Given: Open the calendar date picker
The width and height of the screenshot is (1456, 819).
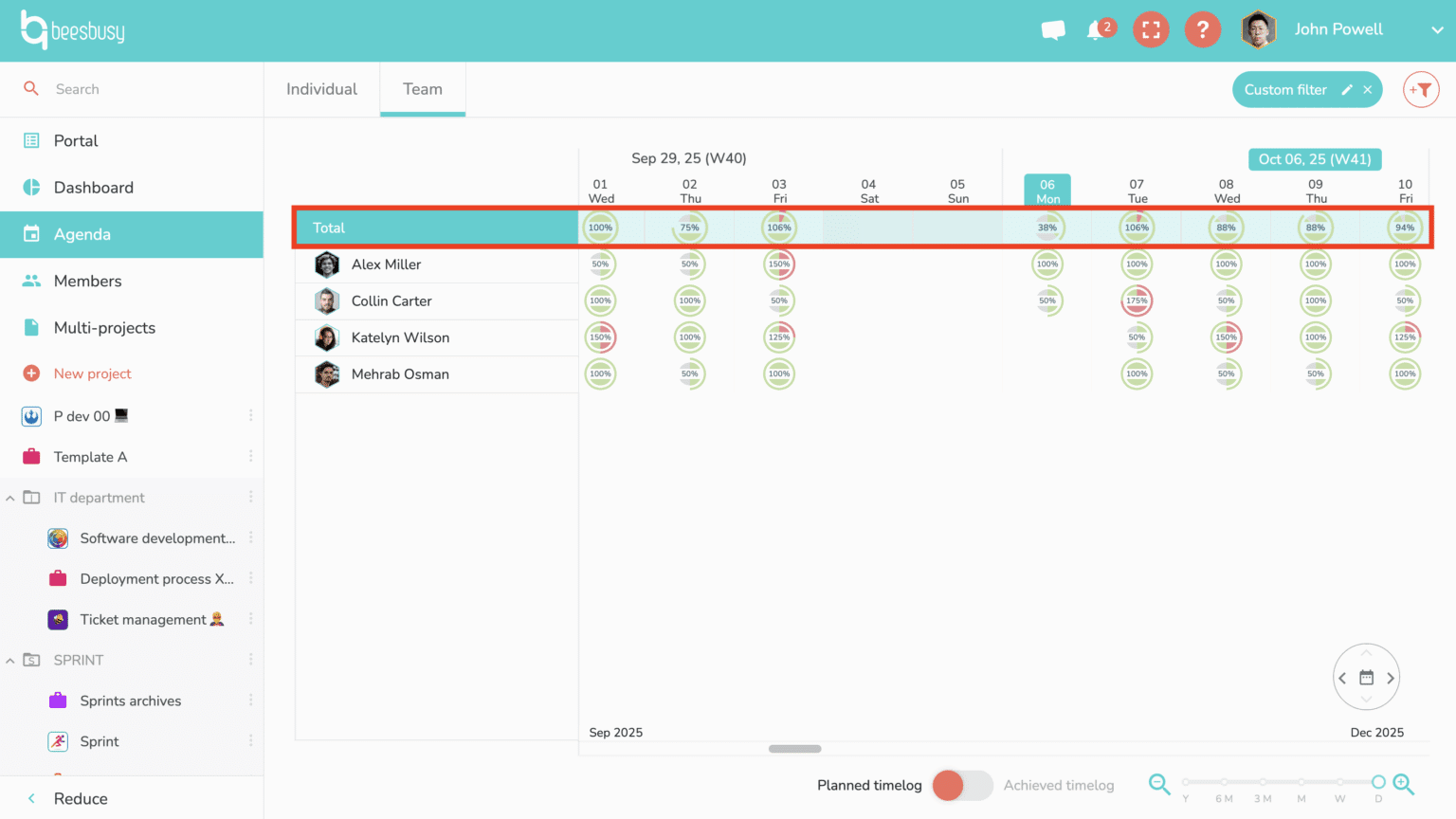Looking at the screenshot, I should (x=1366, y=677).
